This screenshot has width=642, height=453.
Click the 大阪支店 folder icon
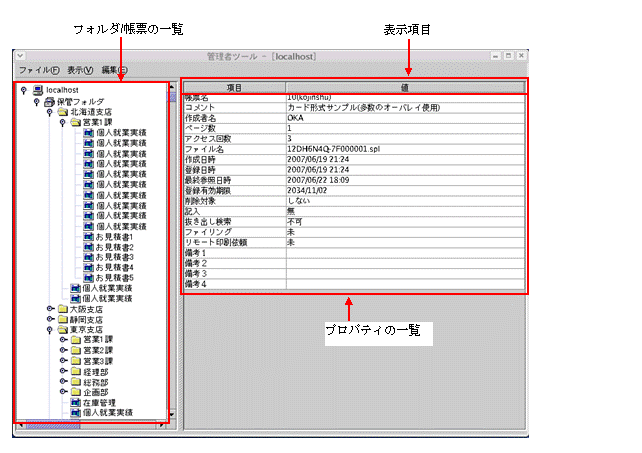[x=63, y=309]
